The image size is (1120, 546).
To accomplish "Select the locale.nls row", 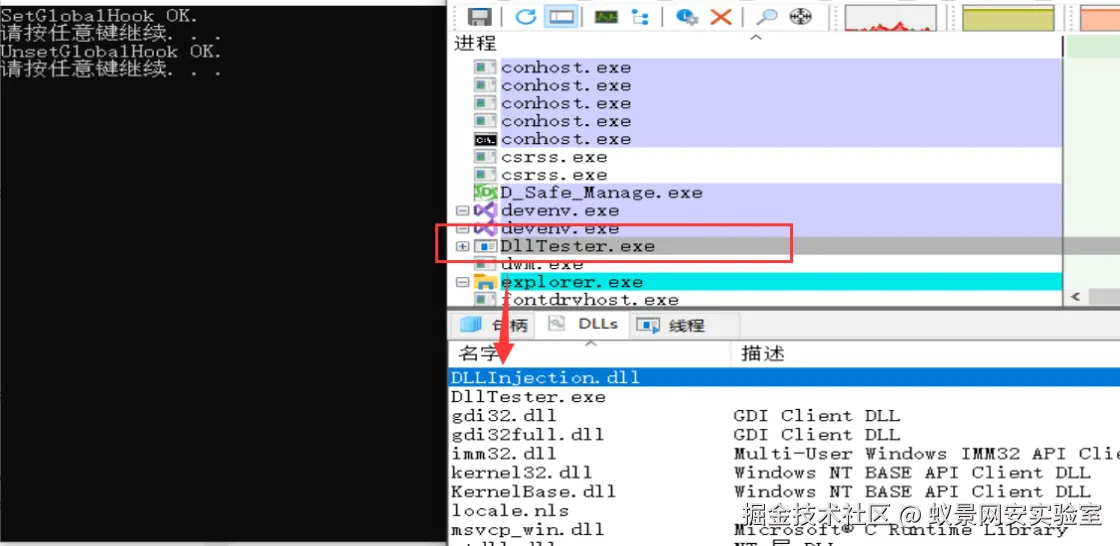I will pos(510,511).
